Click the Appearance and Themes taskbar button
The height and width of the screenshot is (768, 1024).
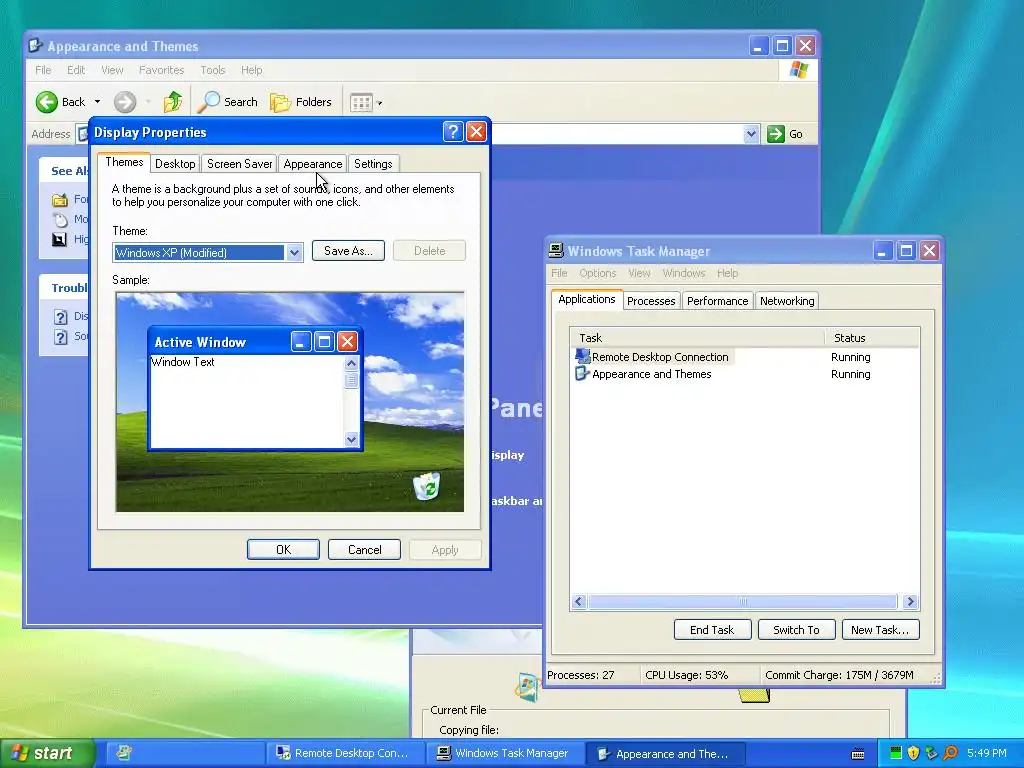tap(666, 754)
